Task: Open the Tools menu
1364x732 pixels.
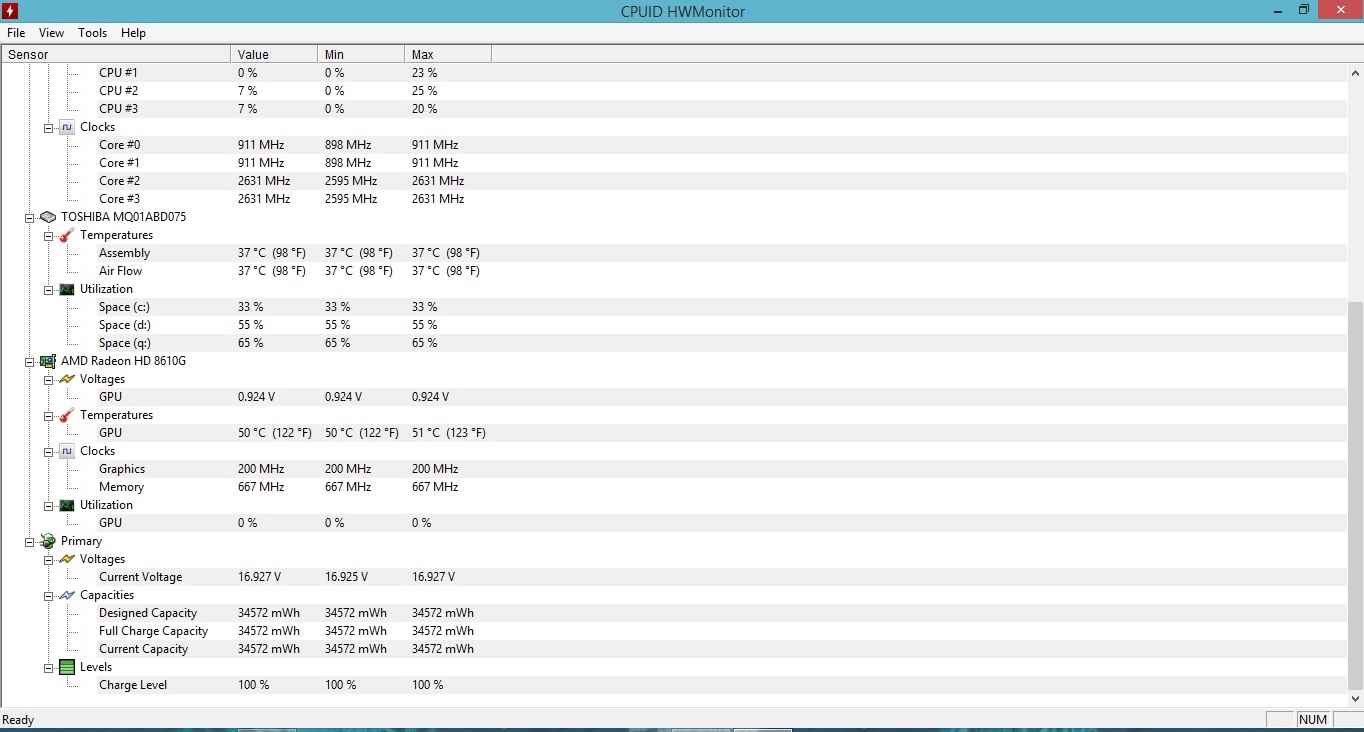Action: coord(92,33)
